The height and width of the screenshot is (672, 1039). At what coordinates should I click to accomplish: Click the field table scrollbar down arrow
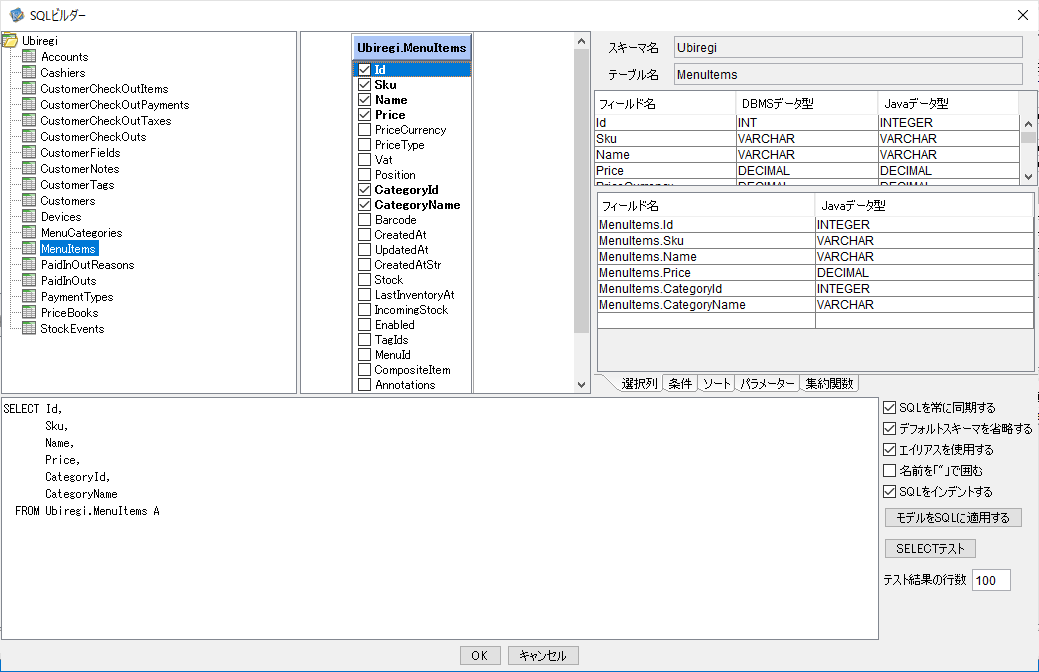[x=1028, y=177]
